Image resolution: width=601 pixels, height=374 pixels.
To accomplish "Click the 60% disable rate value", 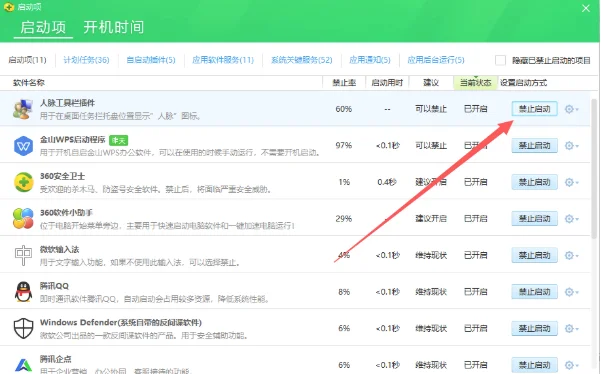I will (343, 109).
